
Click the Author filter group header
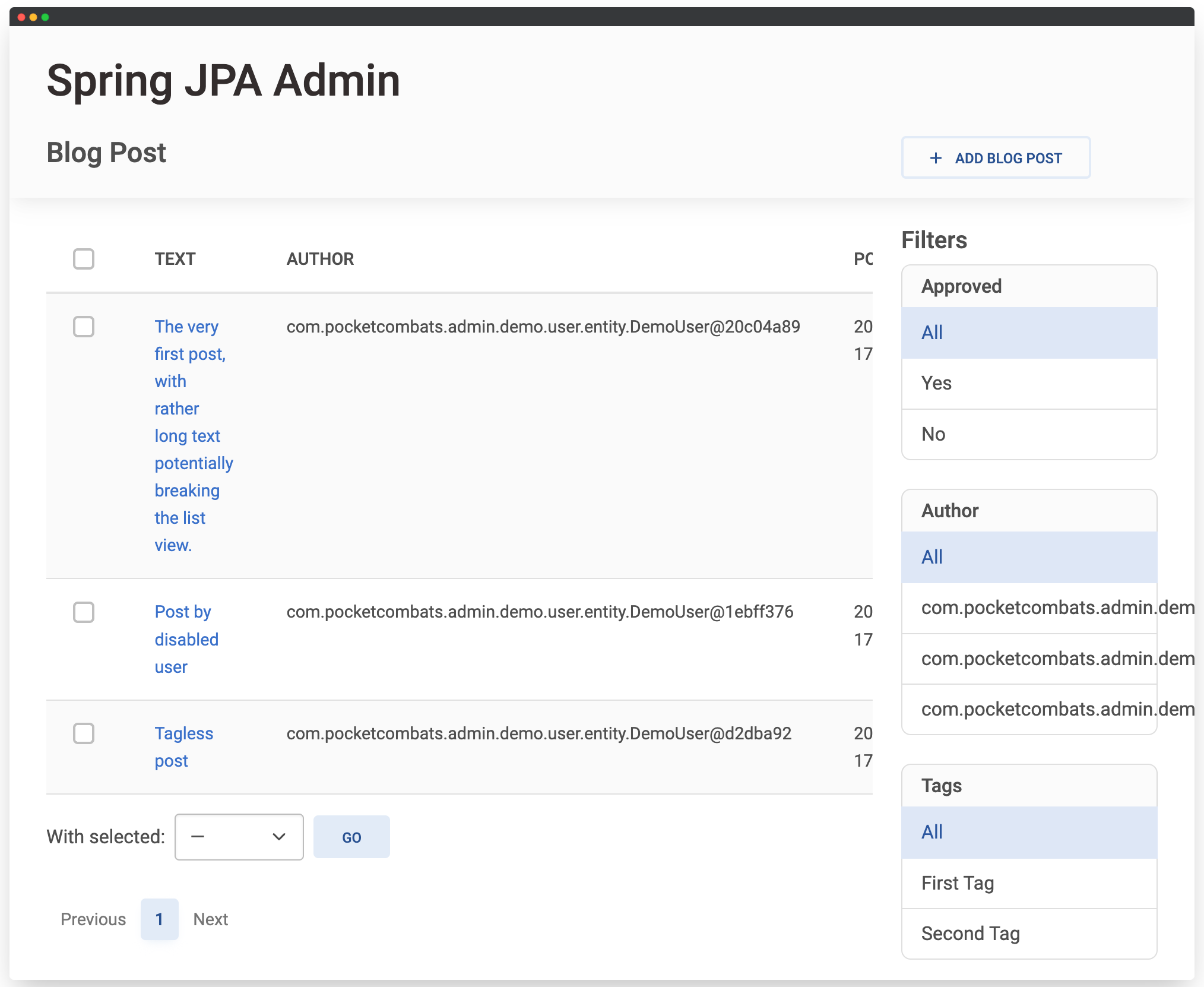pyautogui.click(x=1029, y=511)
